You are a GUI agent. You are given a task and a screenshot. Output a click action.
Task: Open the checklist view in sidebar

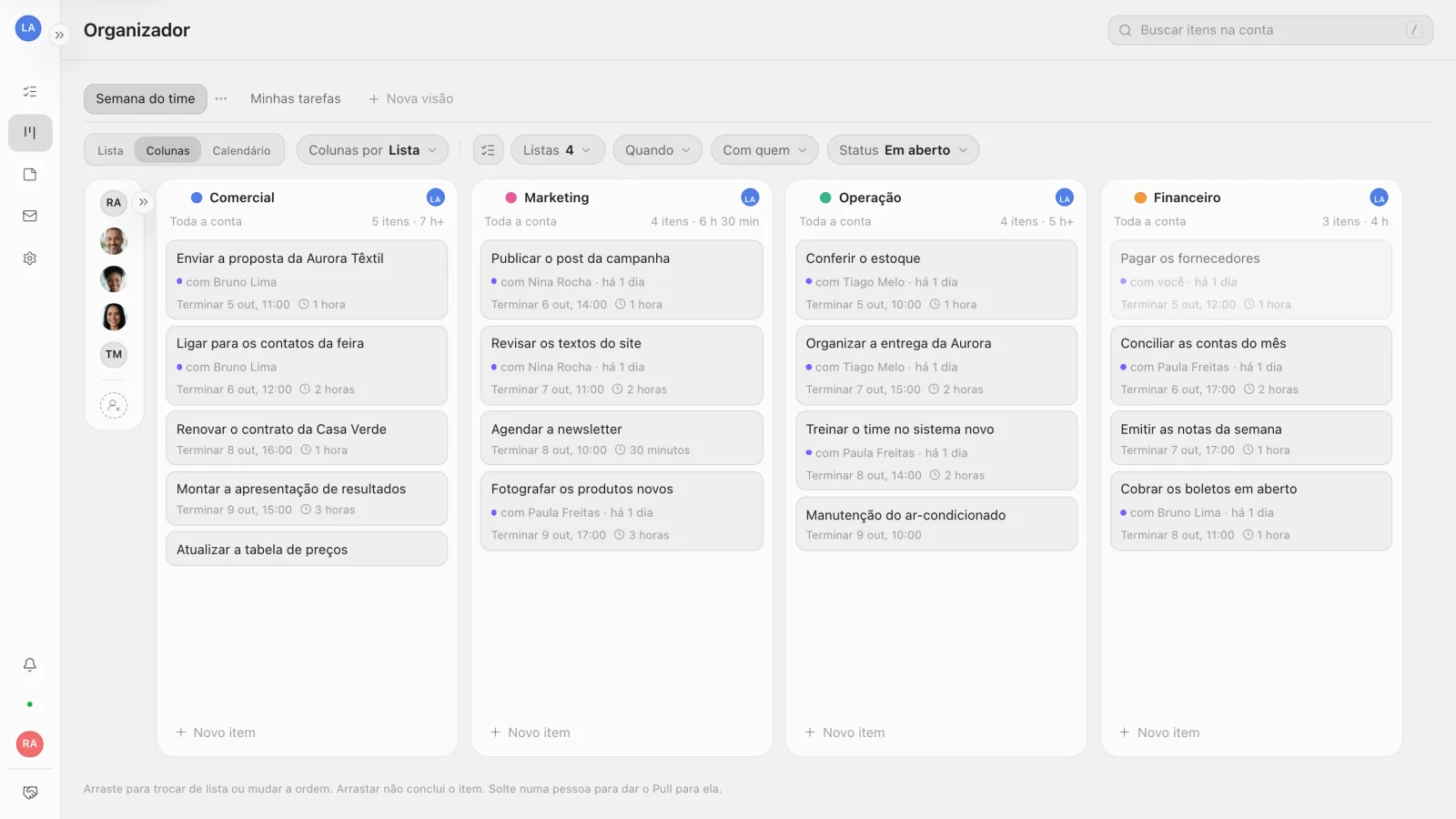point(30,91)
